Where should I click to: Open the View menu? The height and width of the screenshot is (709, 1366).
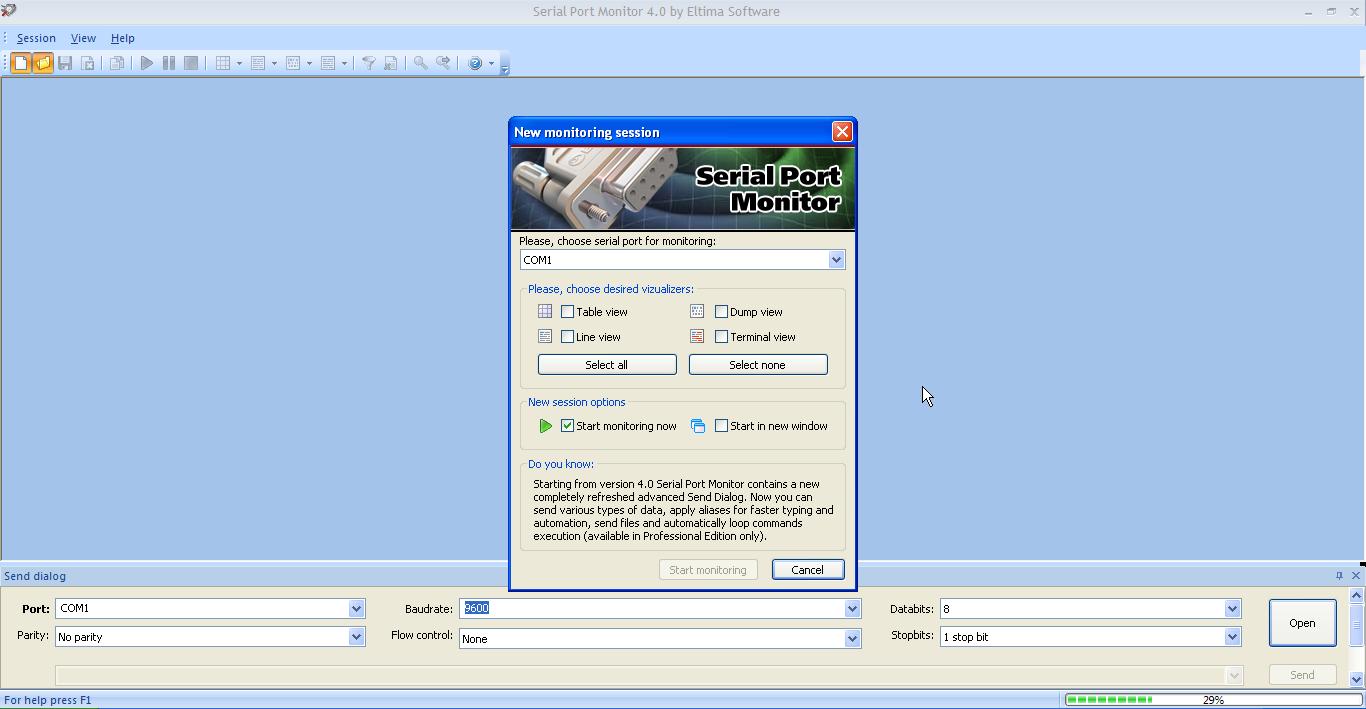tap(83, 38)
